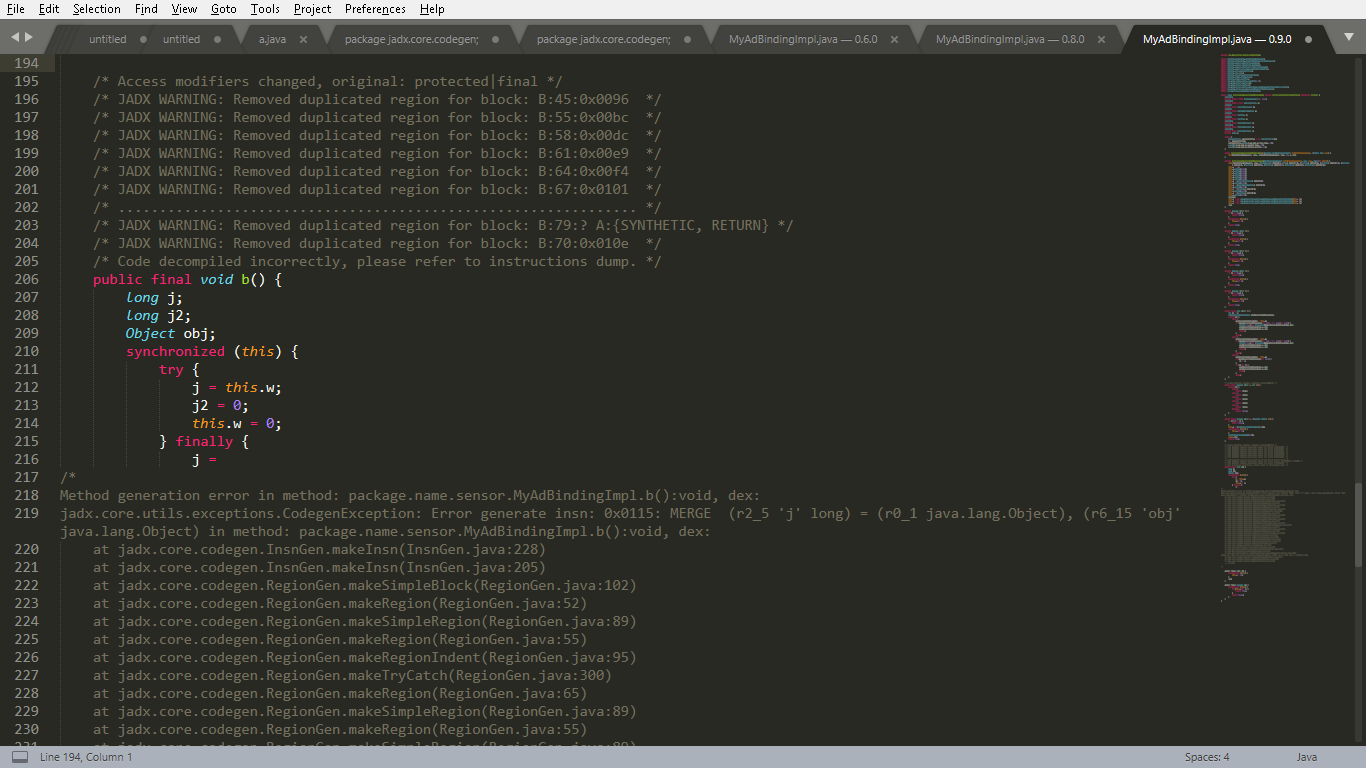Open the Project menu
Viewport: 1366px width, 768px height.
point(311,9)
